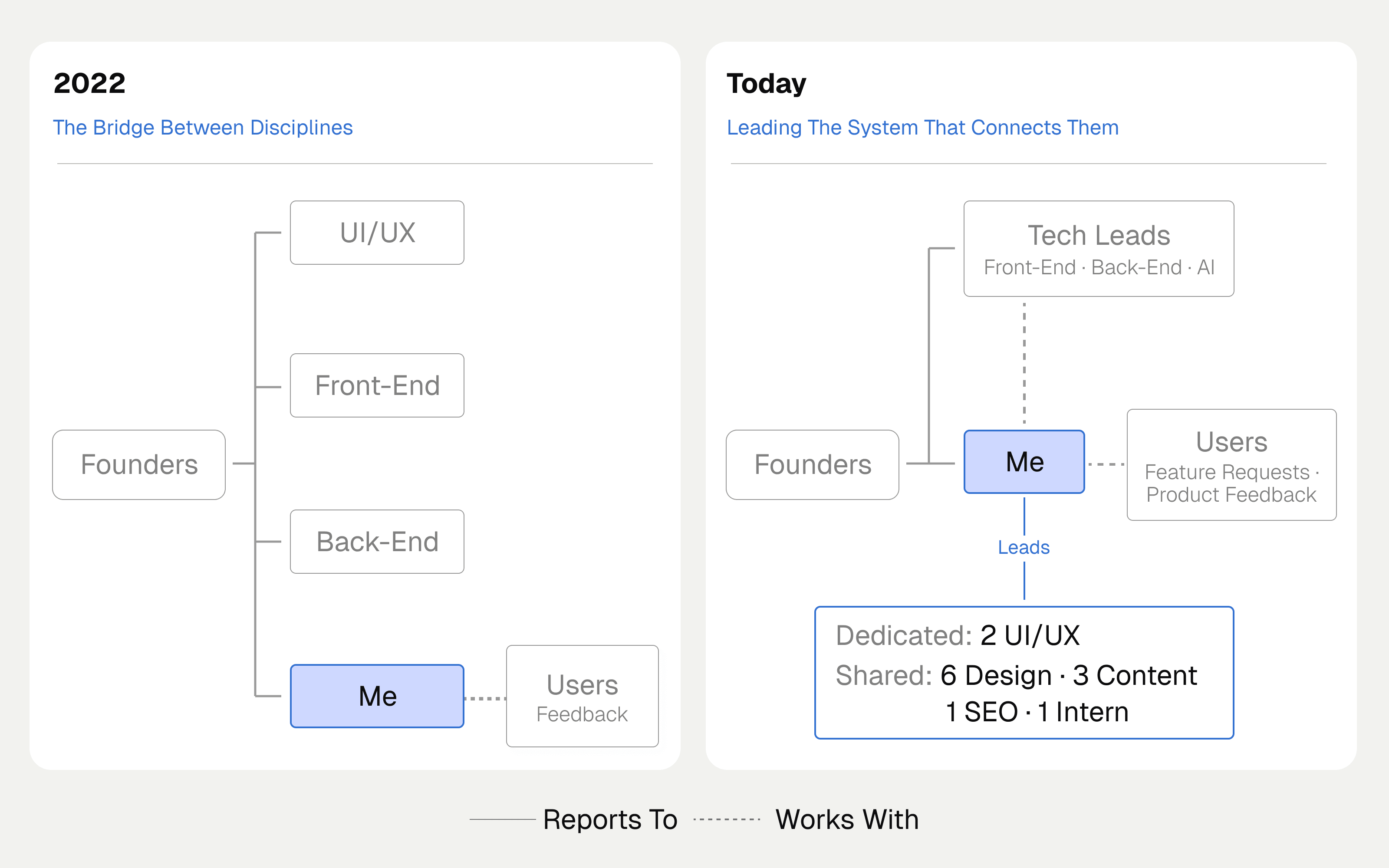
Task: Select the blue Me box in 2022 panel
Action: 377,696
